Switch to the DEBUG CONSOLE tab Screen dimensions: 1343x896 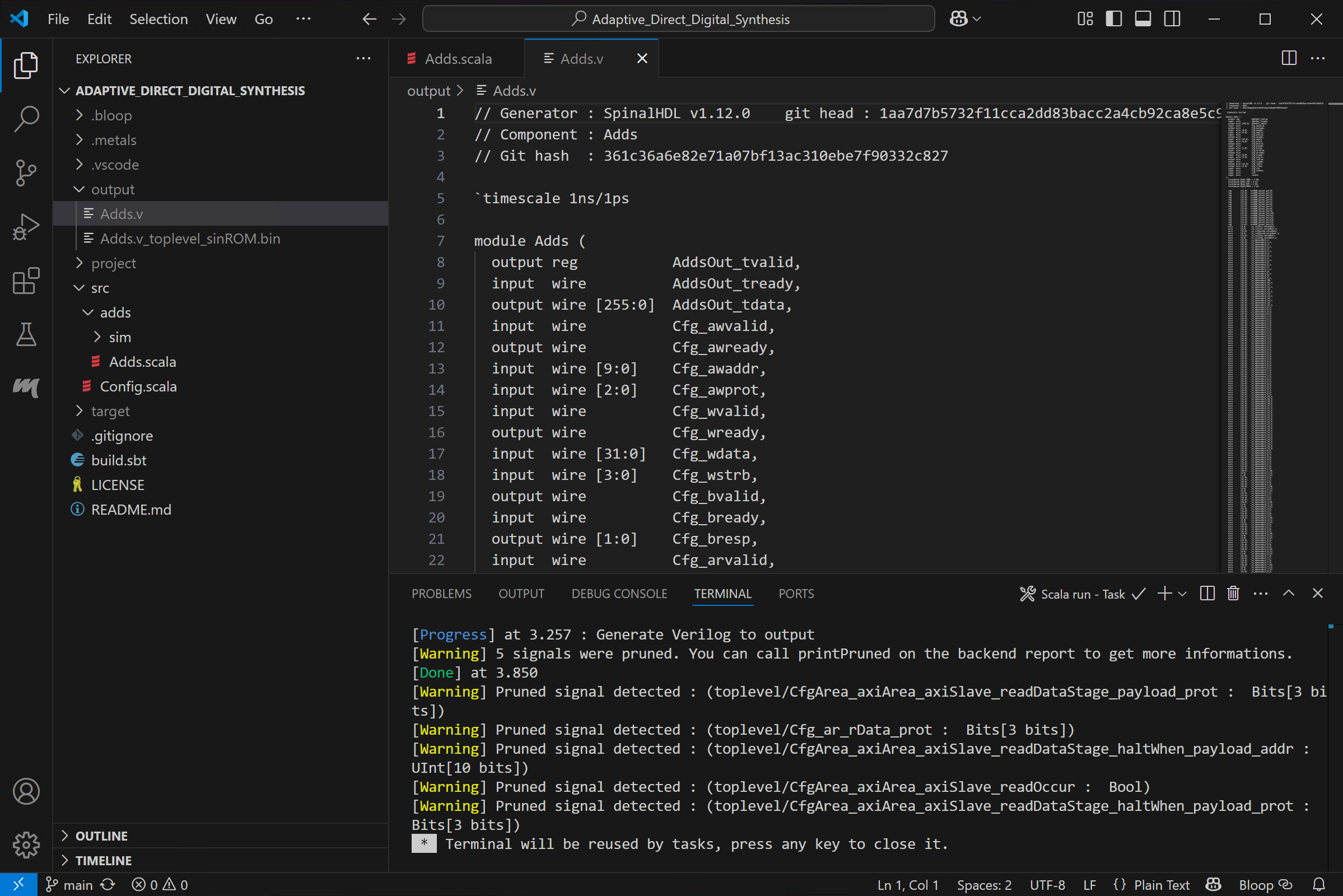[x=619, y=594]
